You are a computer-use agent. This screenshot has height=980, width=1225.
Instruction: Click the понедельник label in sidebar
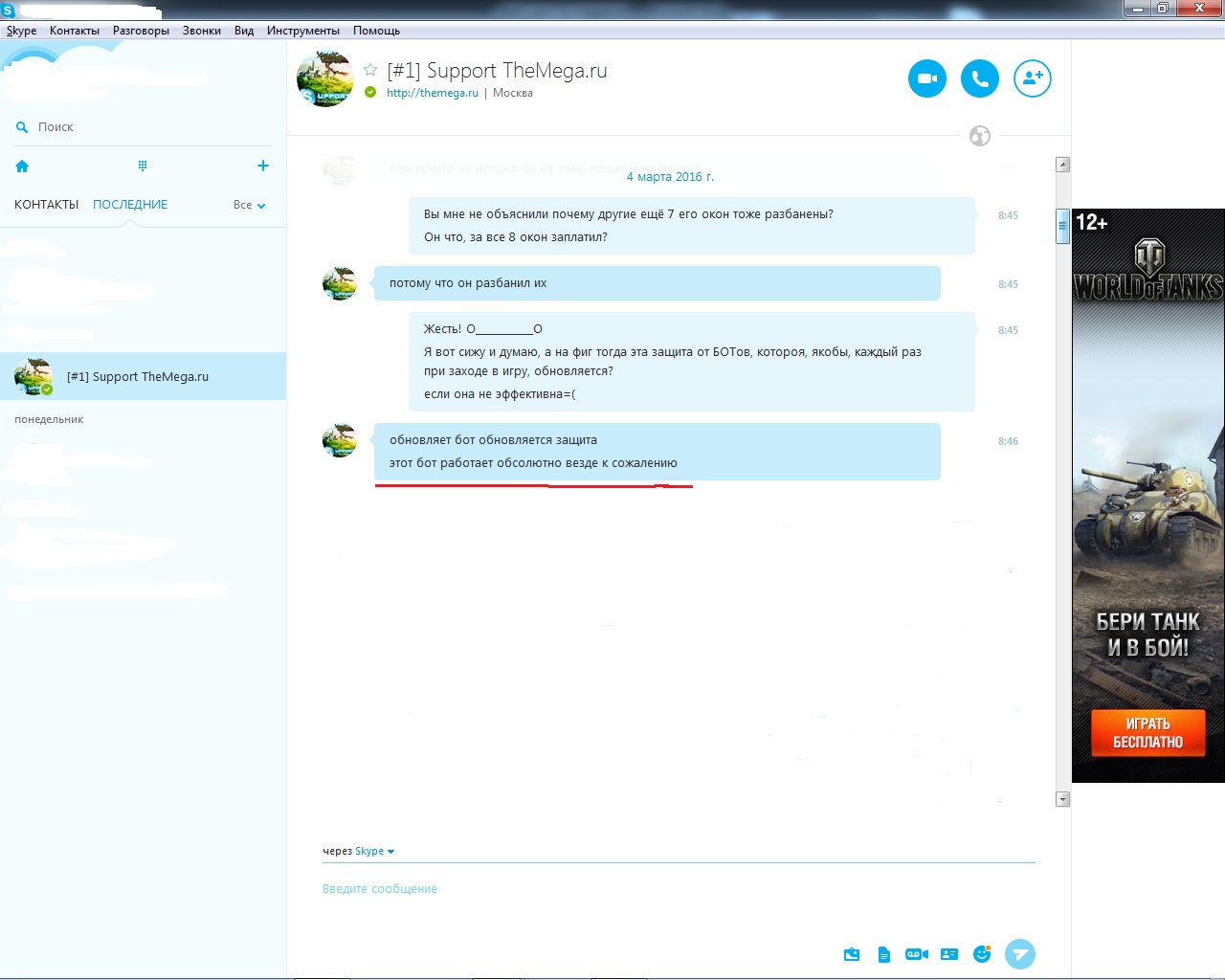tap(49, 419)
